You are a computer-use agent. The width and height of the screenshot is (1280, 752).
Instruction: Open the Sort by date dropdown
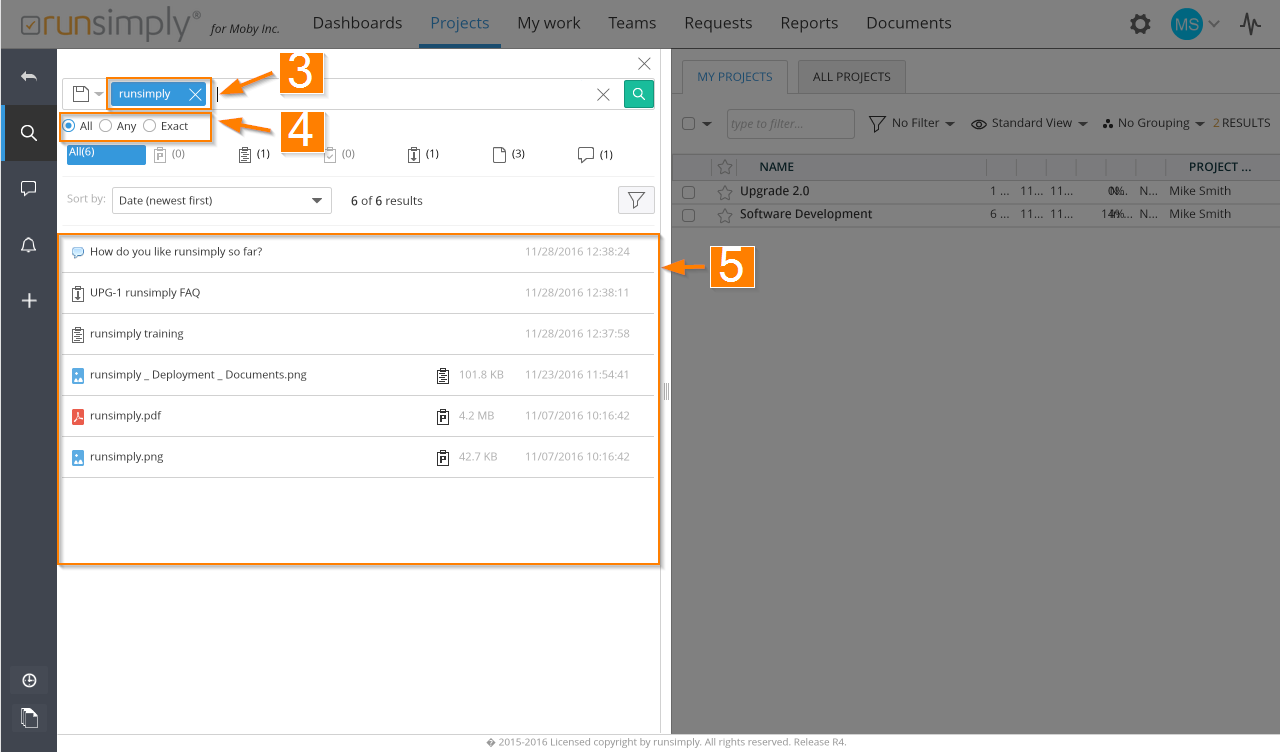pos(221,200)
